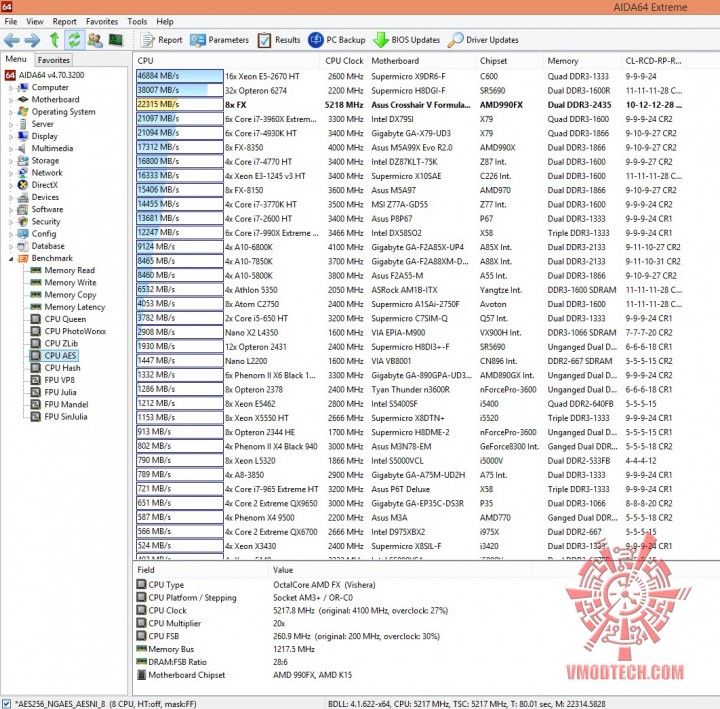This screenshot has width=720, height=709.
Task: Check for Driver Updates
Action: pos(483,40)
